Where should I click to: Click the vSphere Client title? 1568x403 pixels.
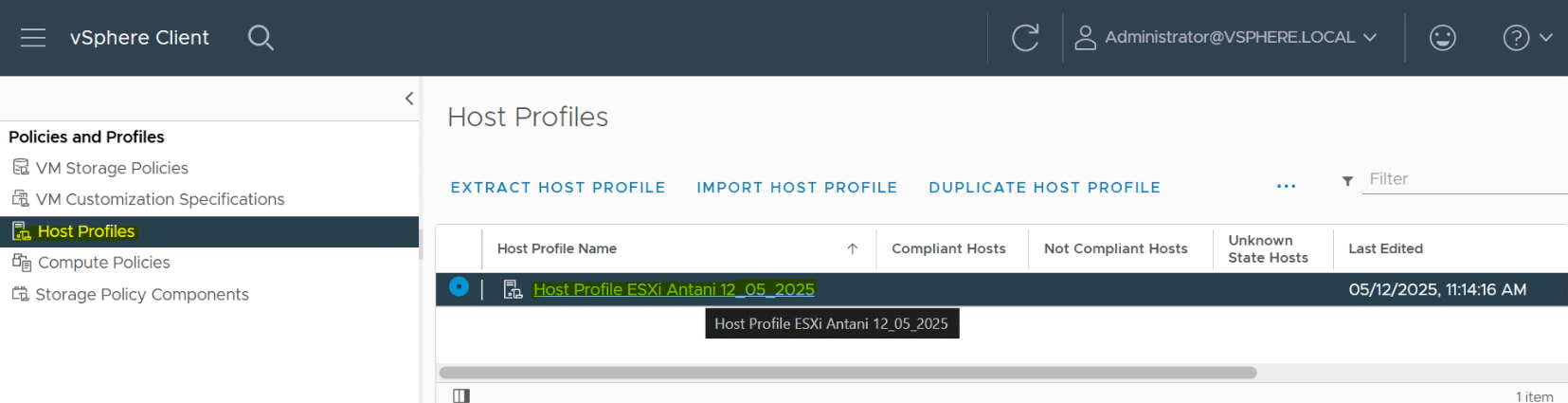tap(139, 38)
